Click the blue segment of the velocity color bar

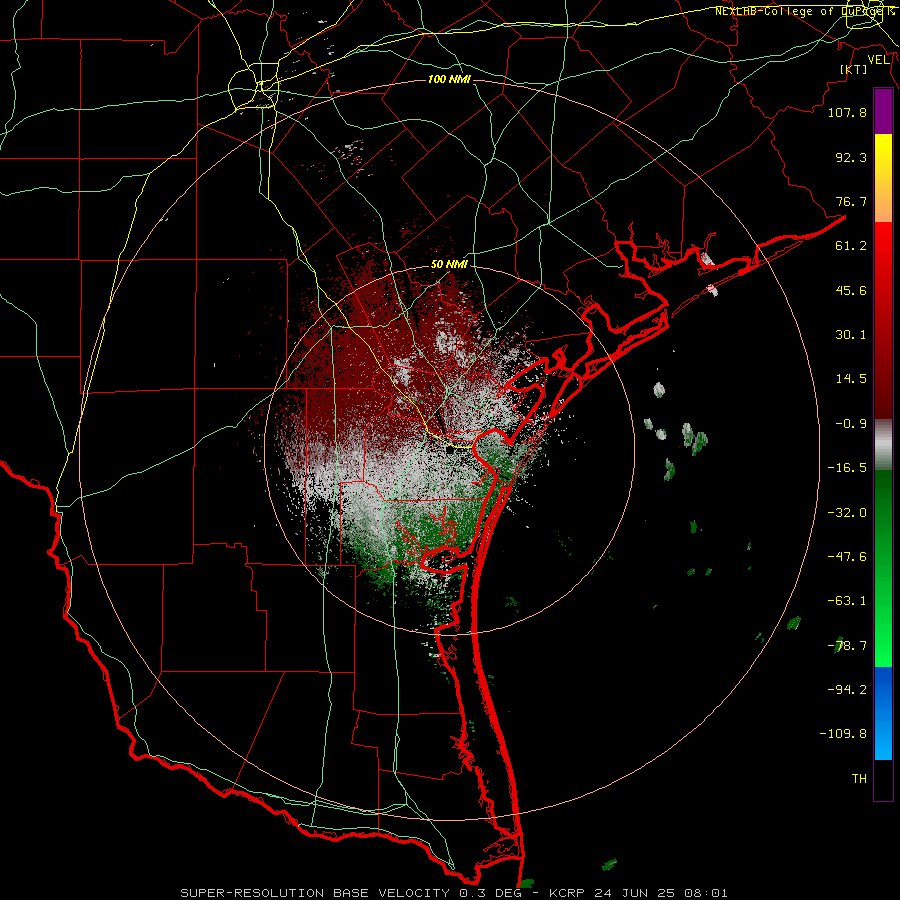tap(883, 713)
